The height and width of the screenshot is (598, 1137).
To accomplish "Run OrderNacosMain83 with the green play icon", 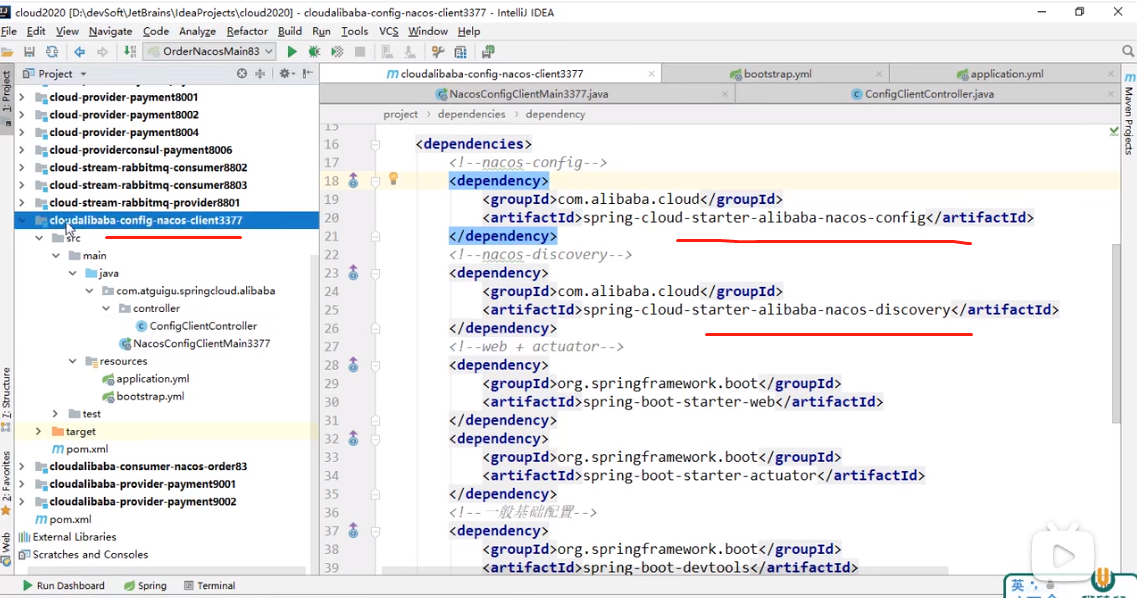I will [292, 52].
